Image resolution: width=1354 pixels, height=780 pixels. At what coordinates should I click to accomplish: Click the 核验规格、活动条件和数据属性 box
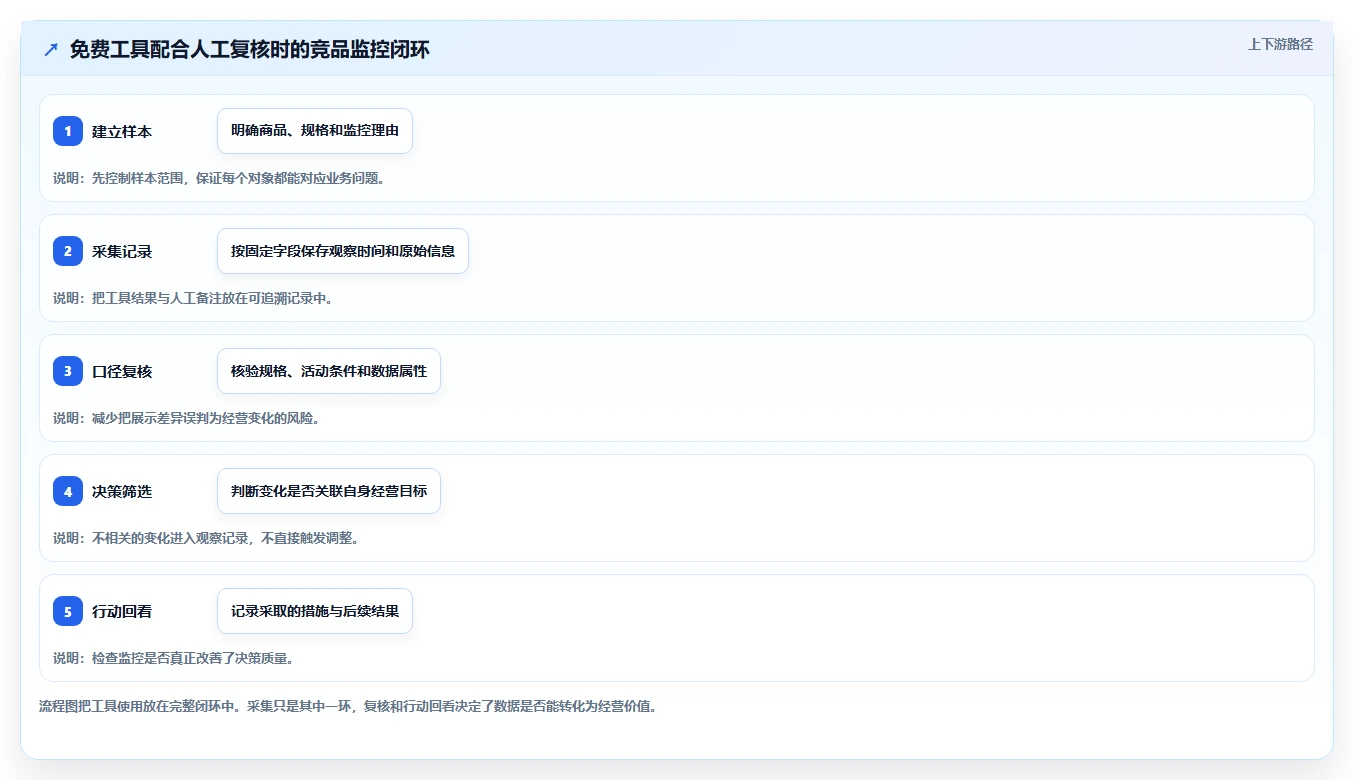(x=329, y=371)
